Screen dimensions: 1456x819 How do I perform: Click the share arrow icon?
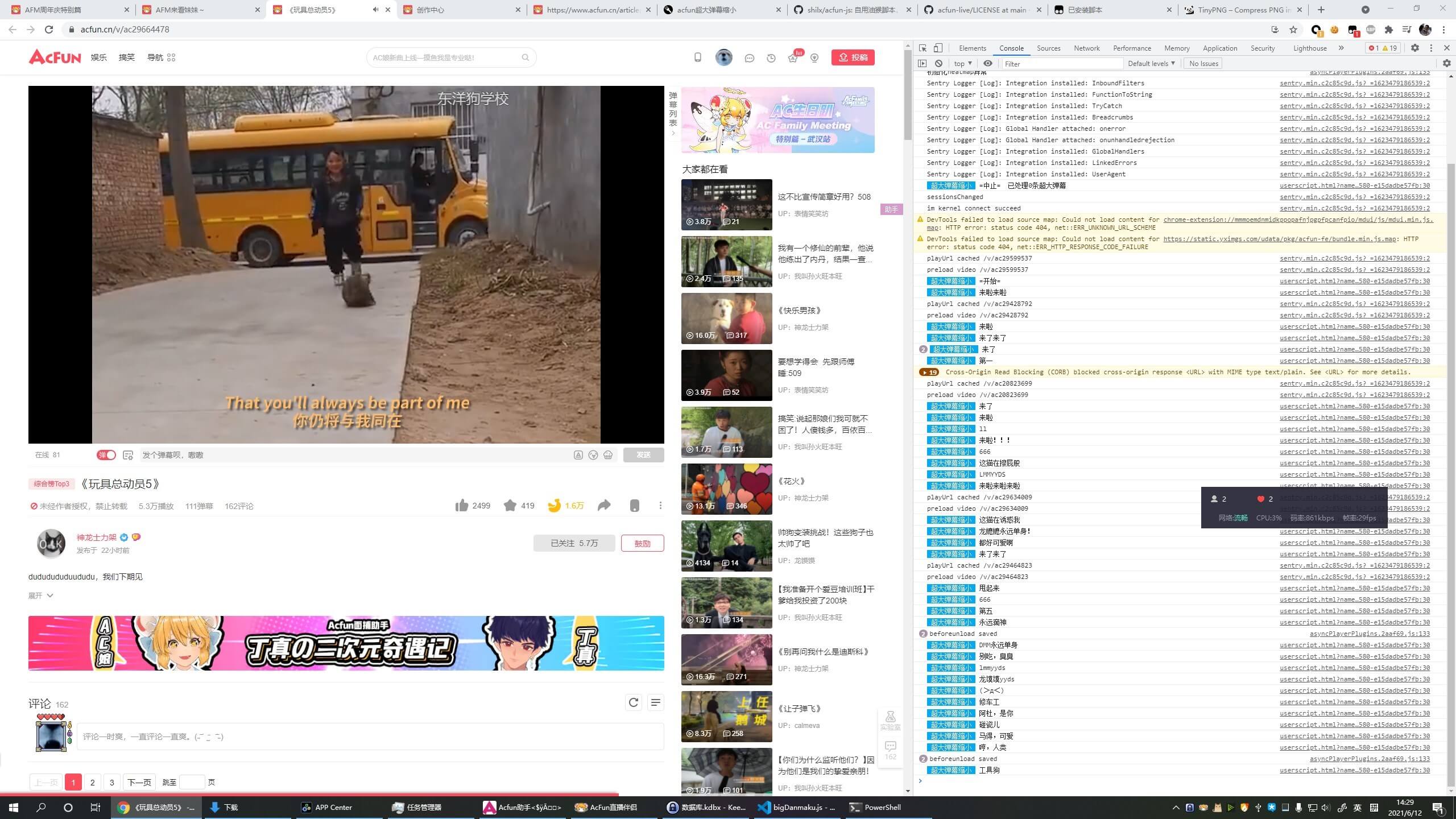pyautogui.click(x=604, y=505)
